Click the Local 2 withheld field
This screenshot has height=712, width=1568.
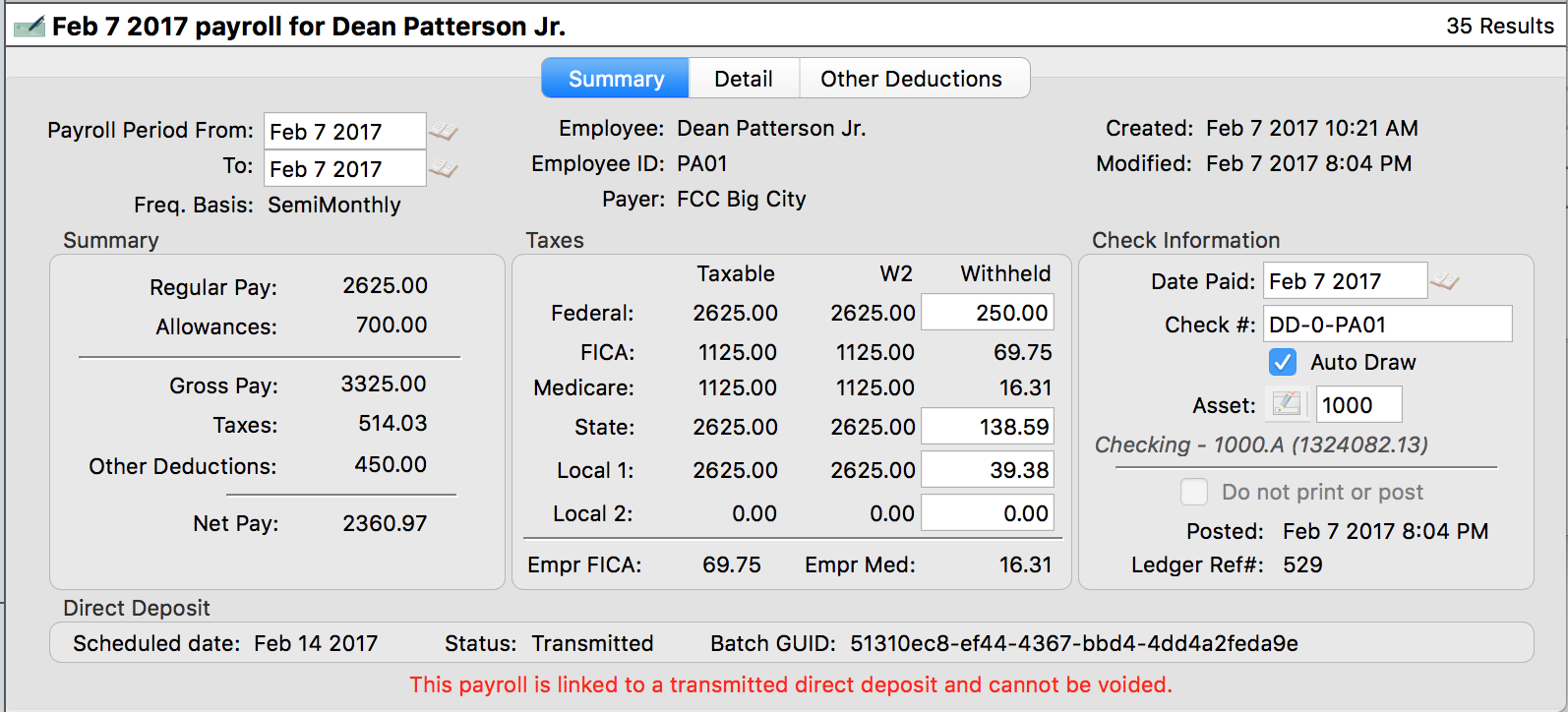pyautogui.click(x=988, y=513)
